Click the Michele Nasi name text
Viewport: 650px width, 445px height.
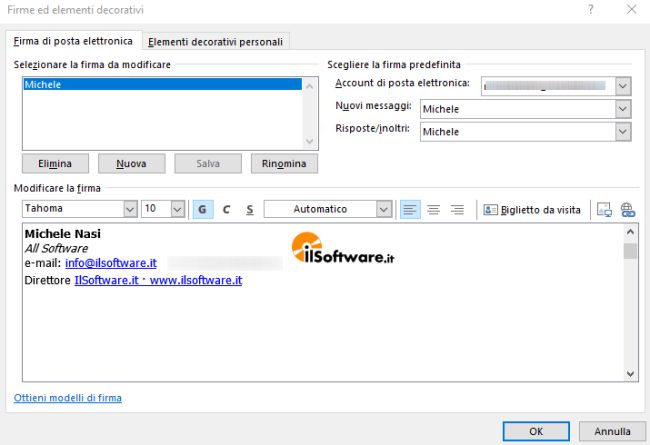pos(63,233)
